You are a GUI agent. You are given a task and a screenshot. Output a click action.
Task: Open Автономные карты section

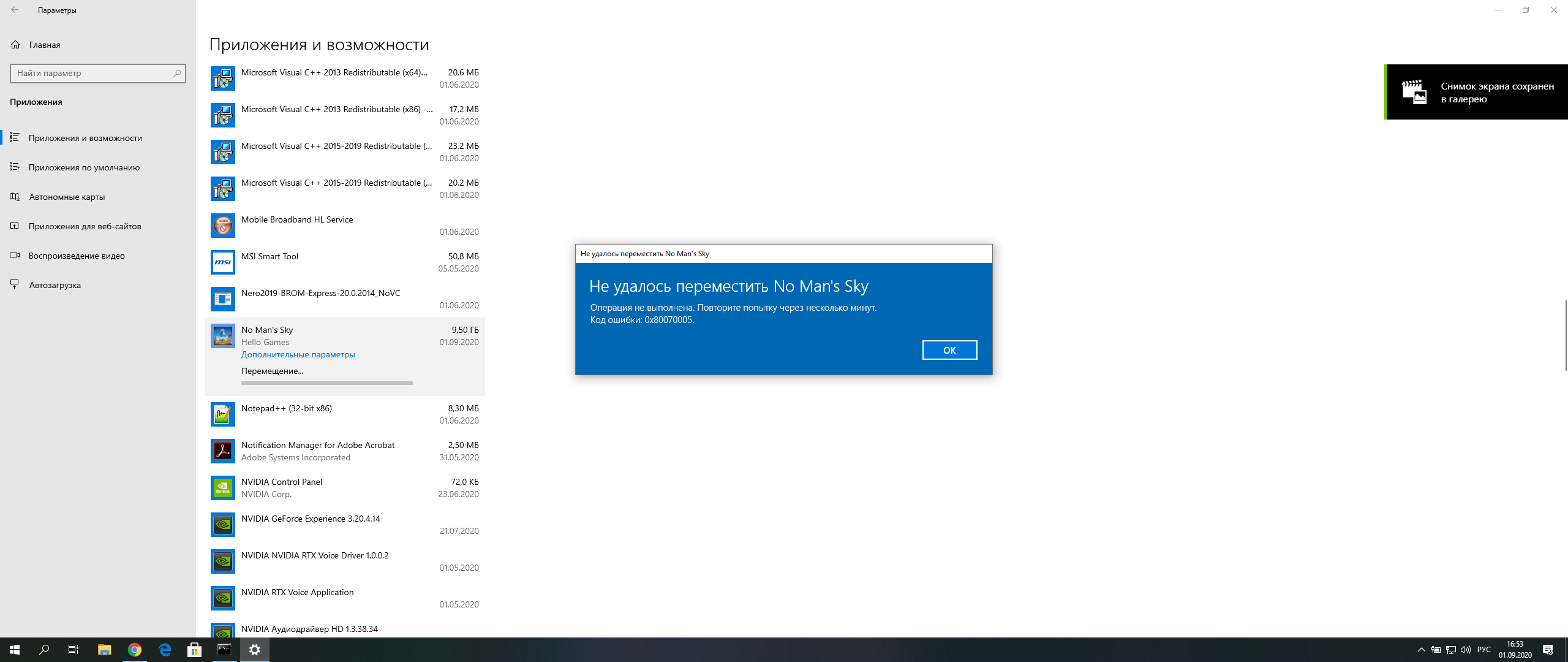(98, 197)
